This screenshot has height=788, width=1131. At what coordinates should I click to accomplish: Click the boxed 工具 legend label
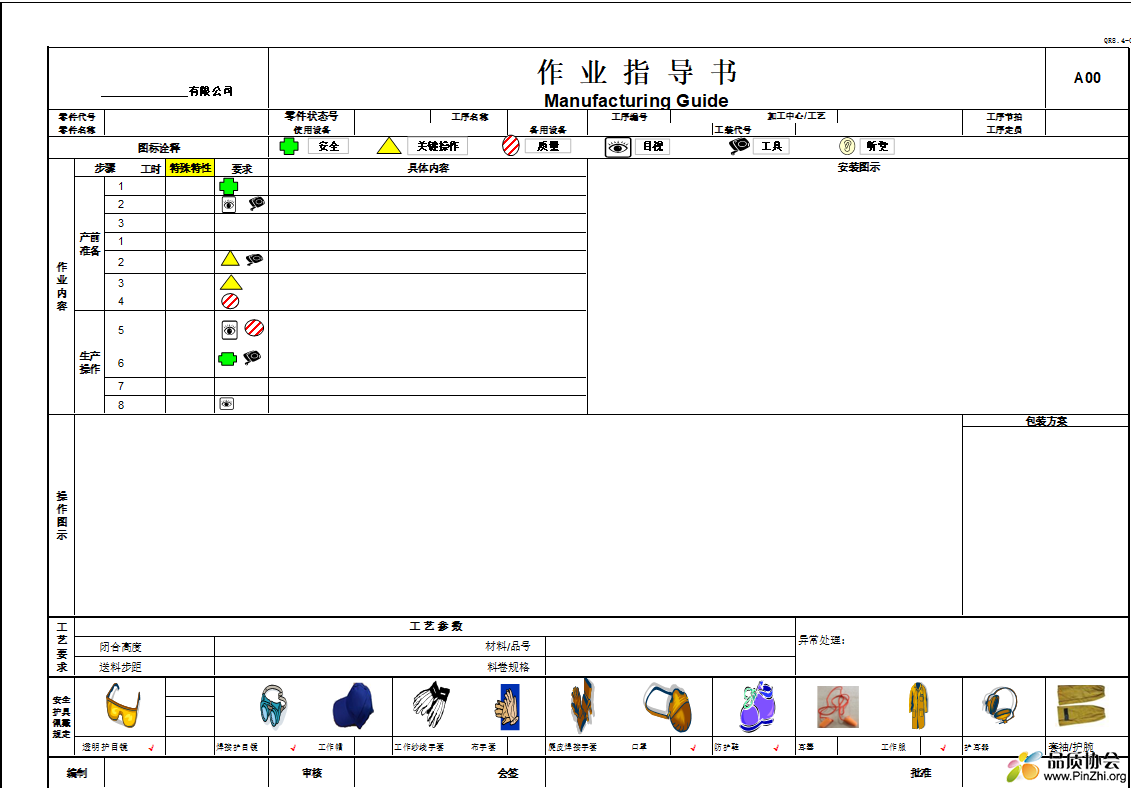(x=771, y=146)
